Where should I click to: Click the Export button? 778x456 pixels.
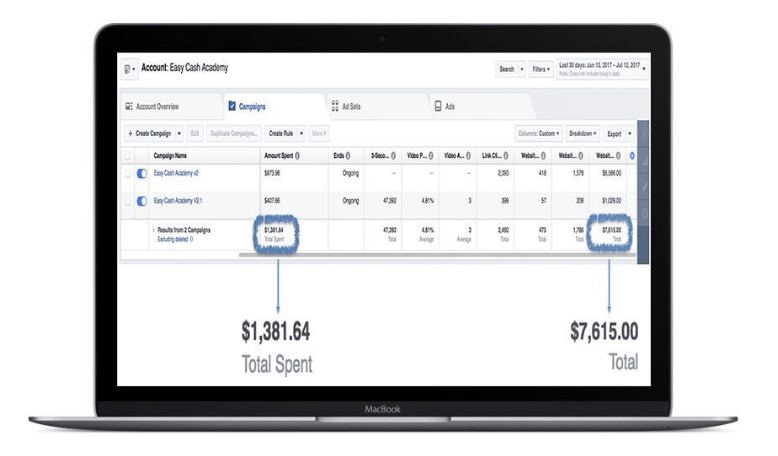[614, 133]
